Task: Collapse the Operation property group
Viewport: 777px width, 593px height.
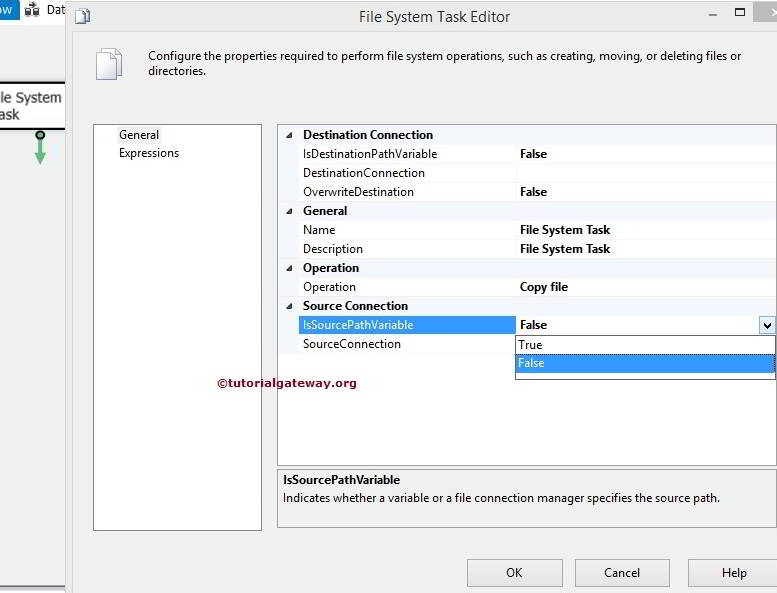Action: pyautogui.click(x=289, y=268)
